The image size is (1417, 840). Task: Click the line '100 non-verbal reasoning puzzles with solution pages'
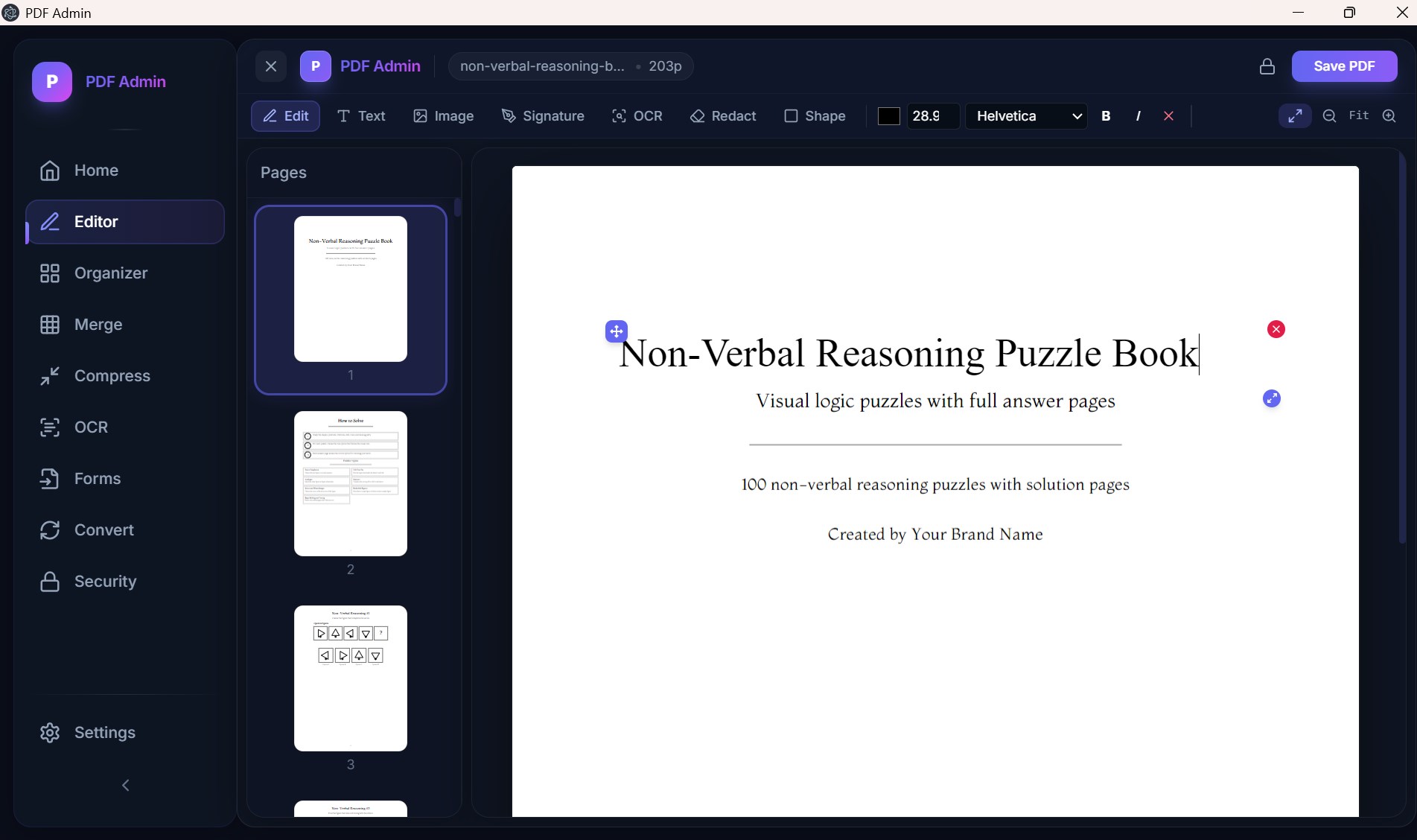(935, 485)
